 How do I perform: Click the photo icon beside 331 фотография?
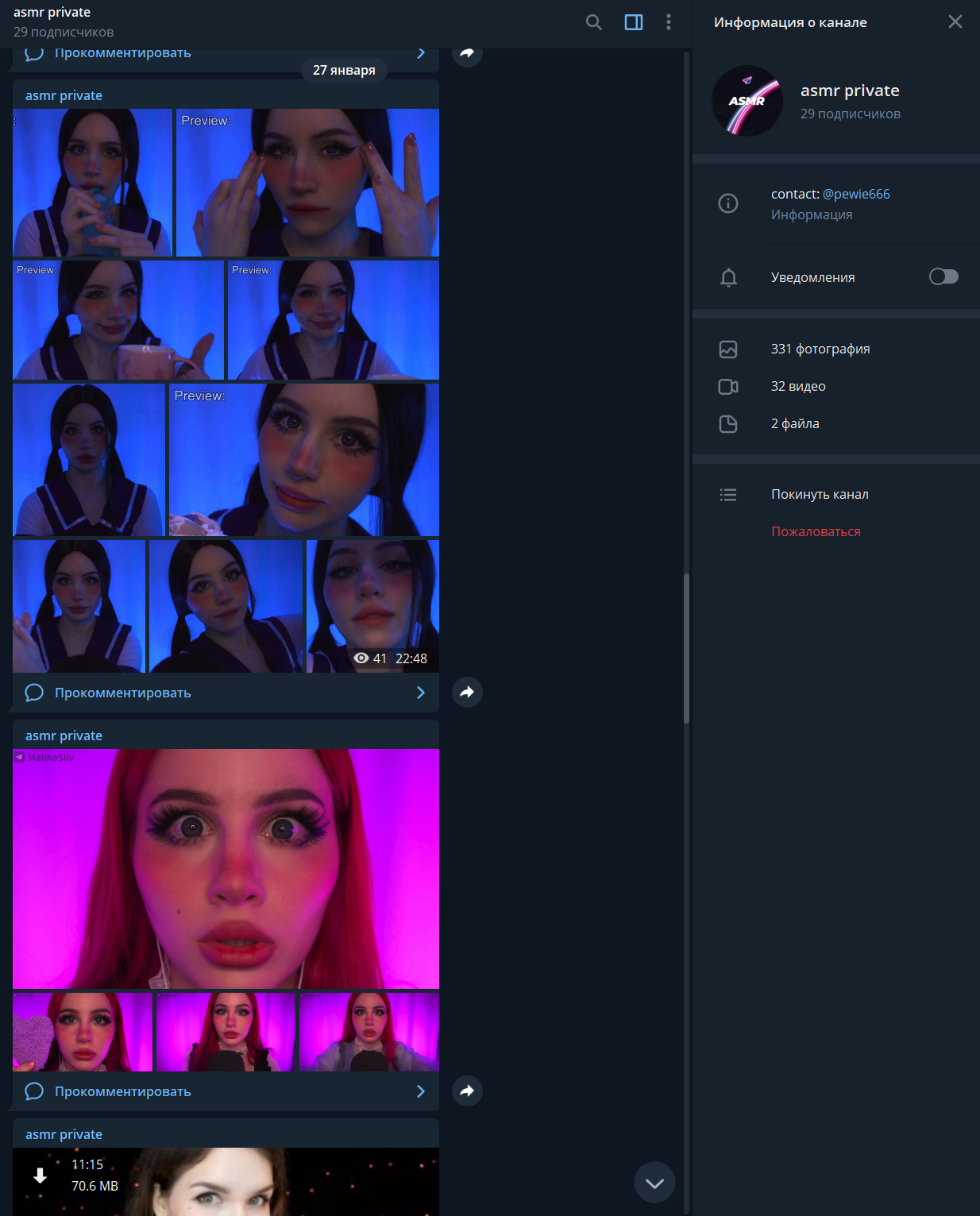[x=728, y=349]
